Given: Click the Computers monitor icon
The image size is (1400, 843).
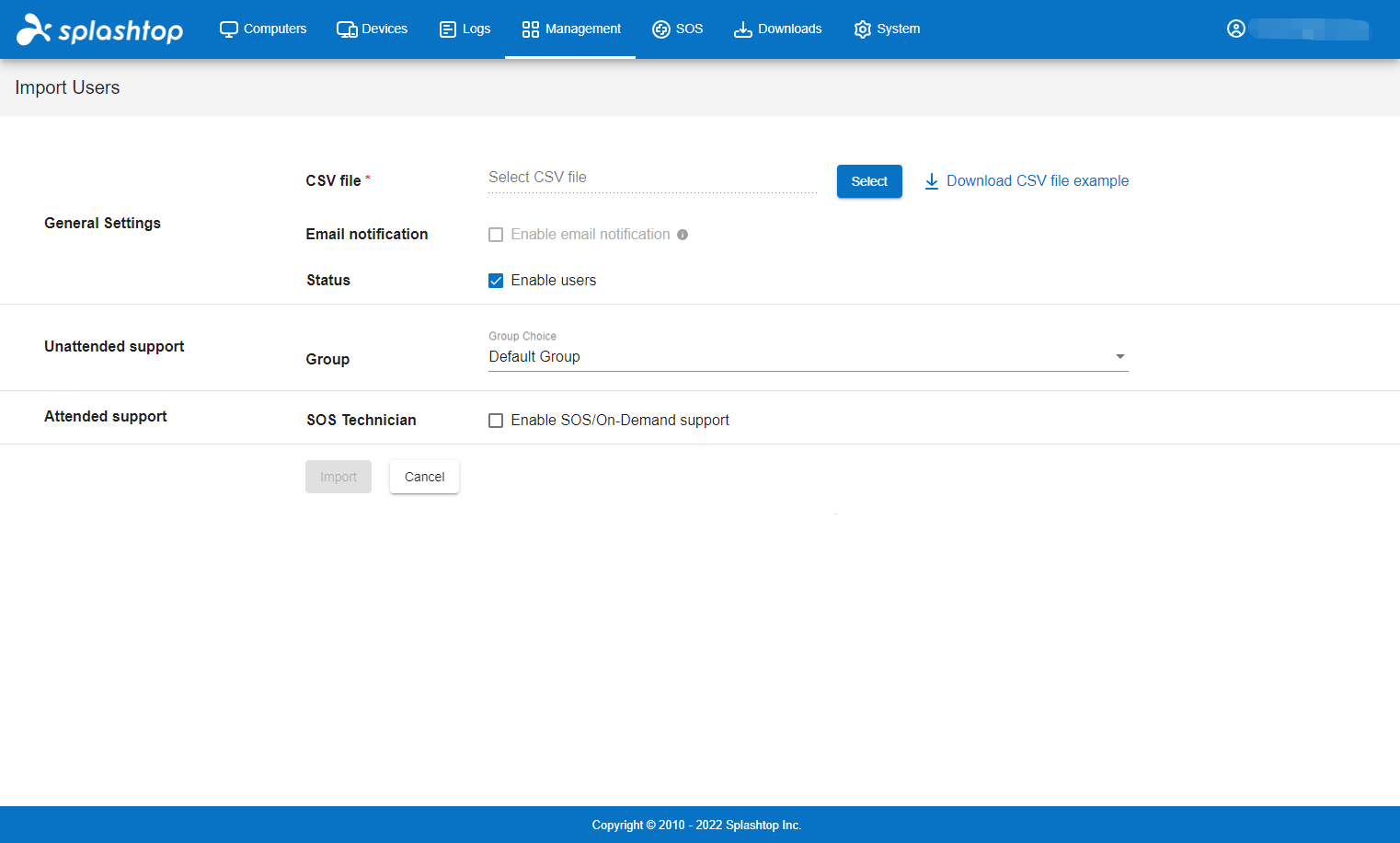Looking at the screenshot, I should pyautogui.click(x=228, y=29).
